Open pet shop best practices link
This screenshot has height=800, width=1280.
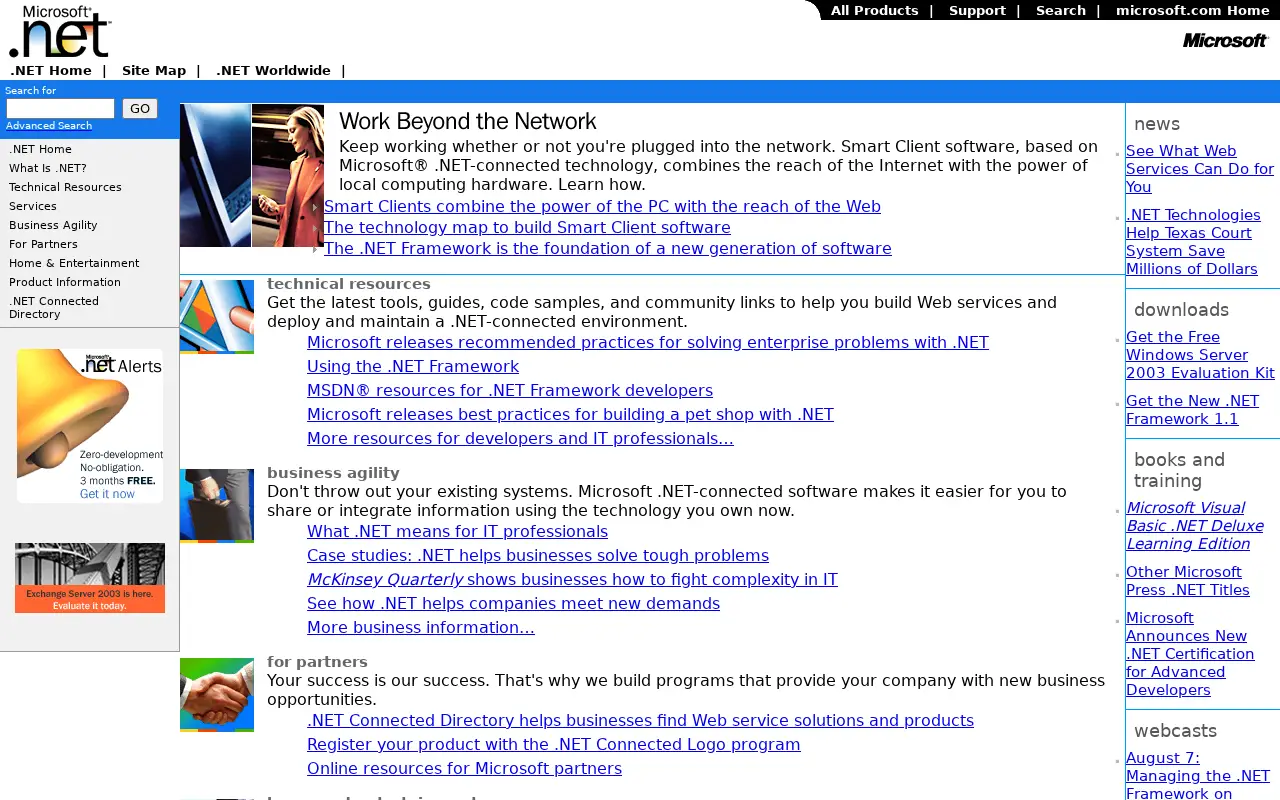(x=570, y=414)
